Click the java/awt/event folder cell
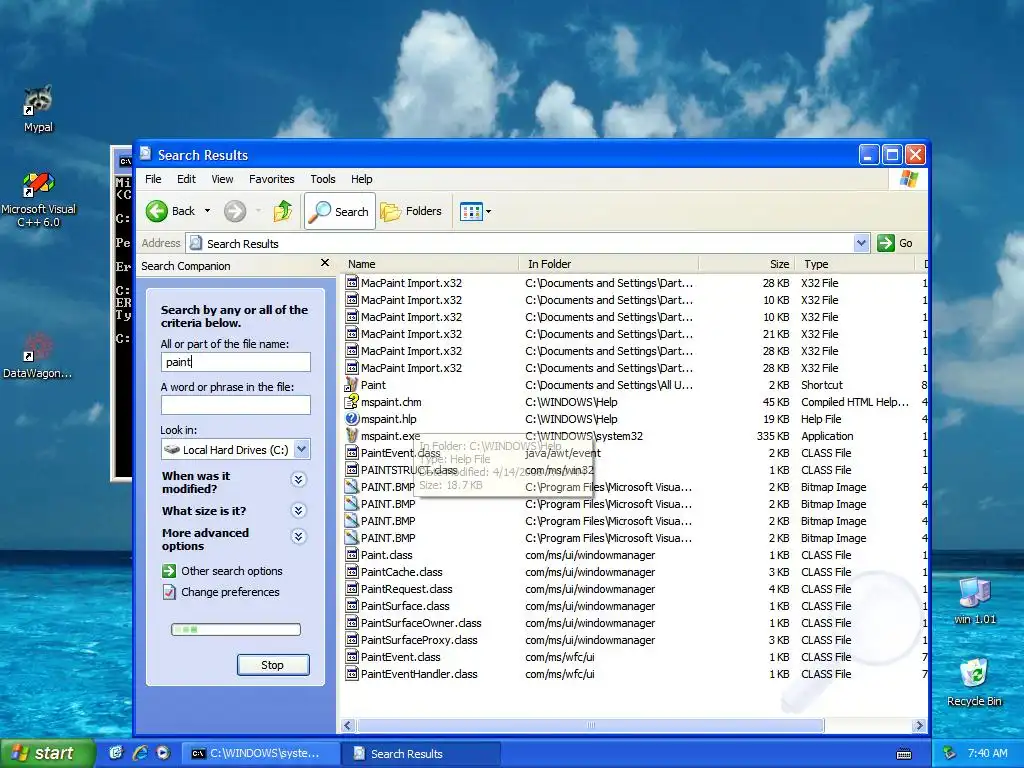Image resolution: width=1024 pixels, height=768 pixels. (x=563, y=453)
